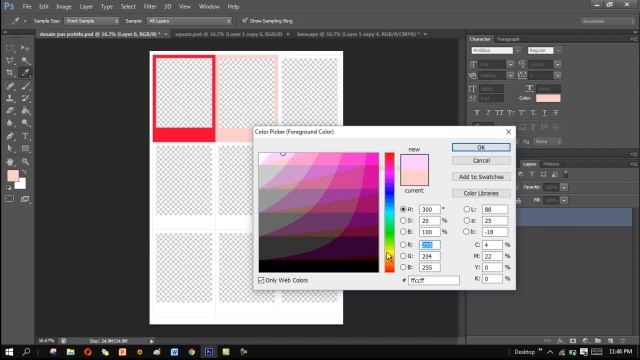Open the Sample Size dropdown

pyautogui.click(x=92, y=21)
